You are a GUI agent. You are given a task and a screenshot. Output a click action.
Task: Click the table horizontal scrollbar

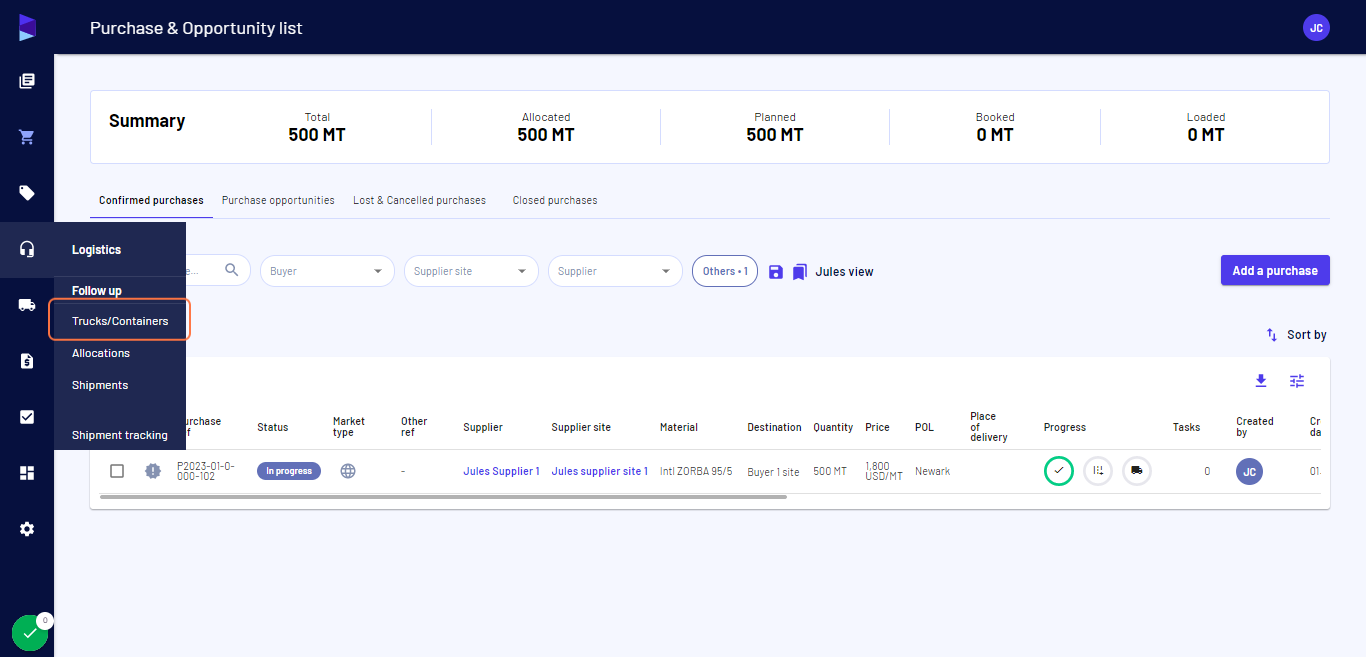(442, 496)
